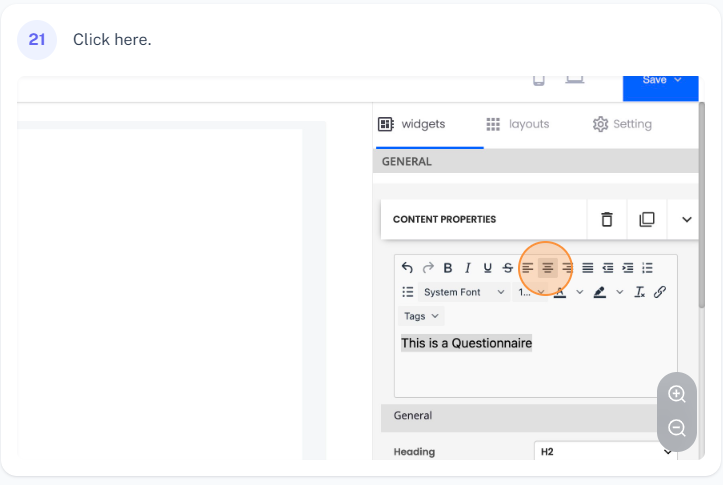
Task: Justify the paragraph text
Action: 588,268
